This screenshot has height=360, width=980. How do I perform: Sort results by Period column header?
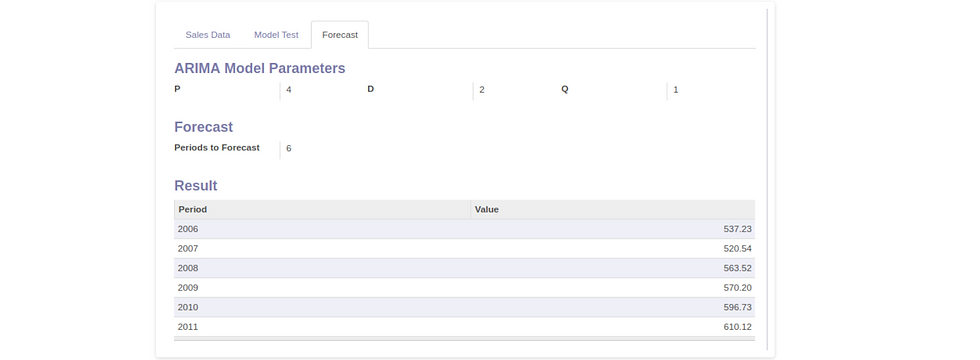pyautogui.click(x=322, y=209)
